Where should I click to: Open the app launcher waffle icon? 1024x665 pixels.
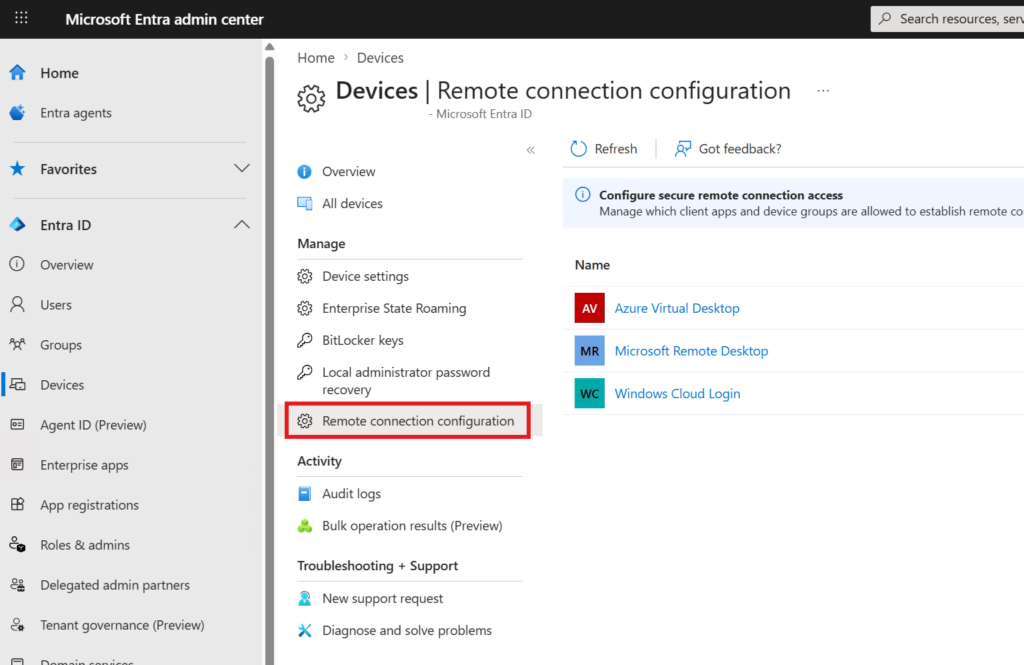(21, 19)
